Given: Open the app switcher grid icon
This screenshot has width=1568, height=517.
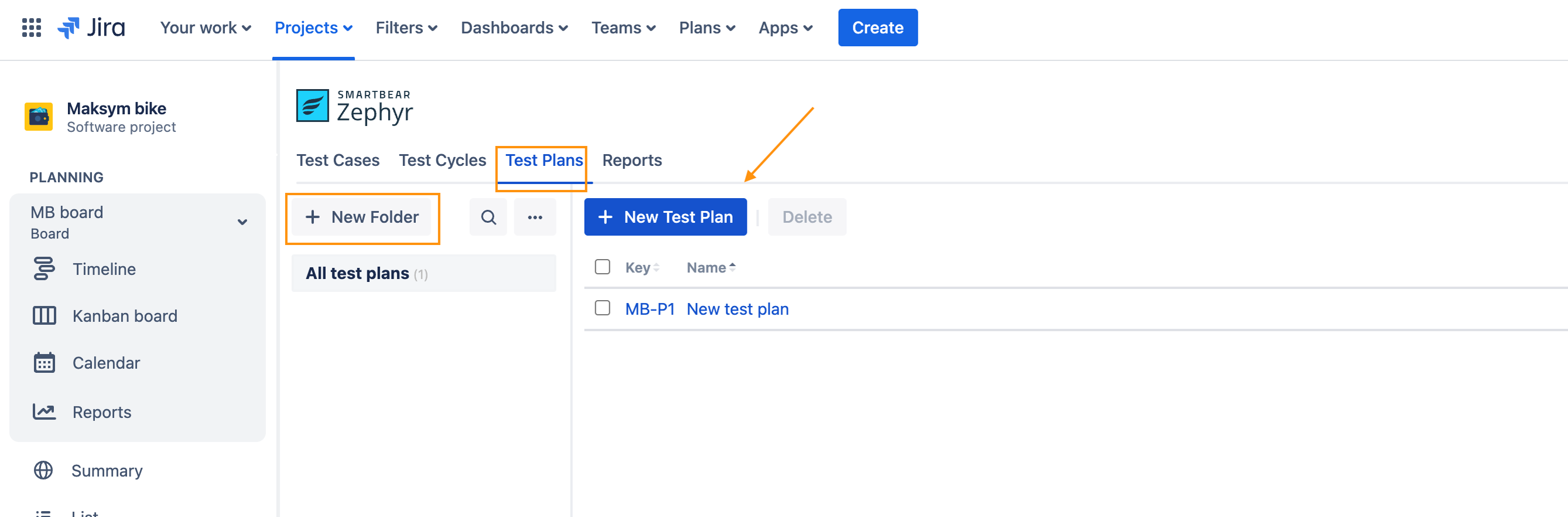Looking at the screenshot, I should 31,28.
